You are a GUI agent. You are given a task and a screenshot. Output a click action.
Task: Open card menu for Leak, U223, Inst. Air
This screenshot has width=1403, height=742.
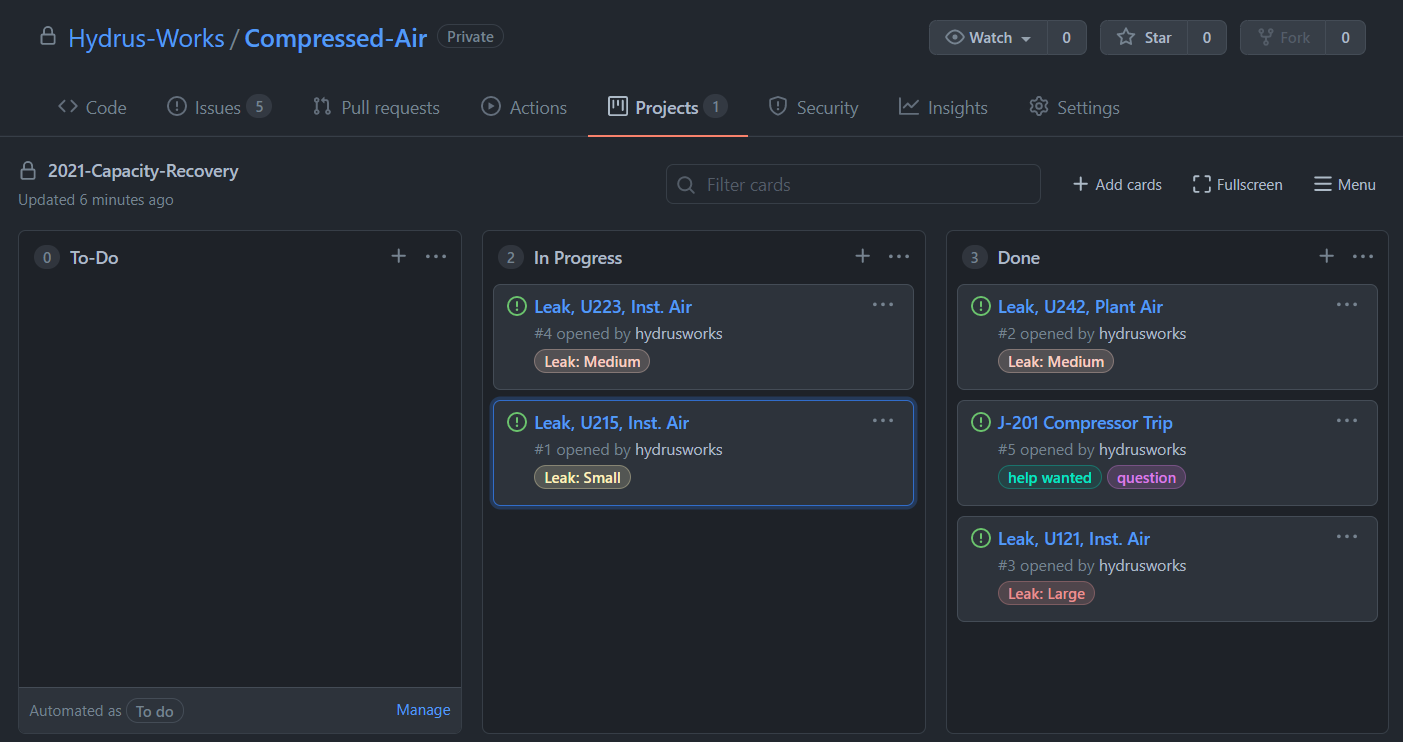point(883,305)
